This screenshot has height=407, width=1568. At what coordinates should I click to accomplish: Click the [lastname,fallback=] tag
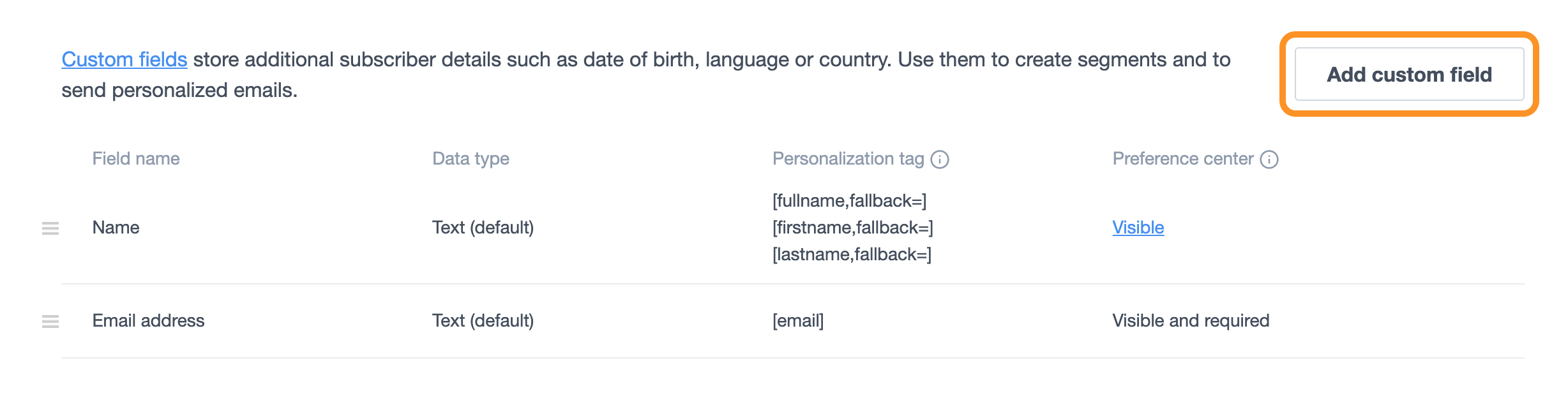(852, 254)
